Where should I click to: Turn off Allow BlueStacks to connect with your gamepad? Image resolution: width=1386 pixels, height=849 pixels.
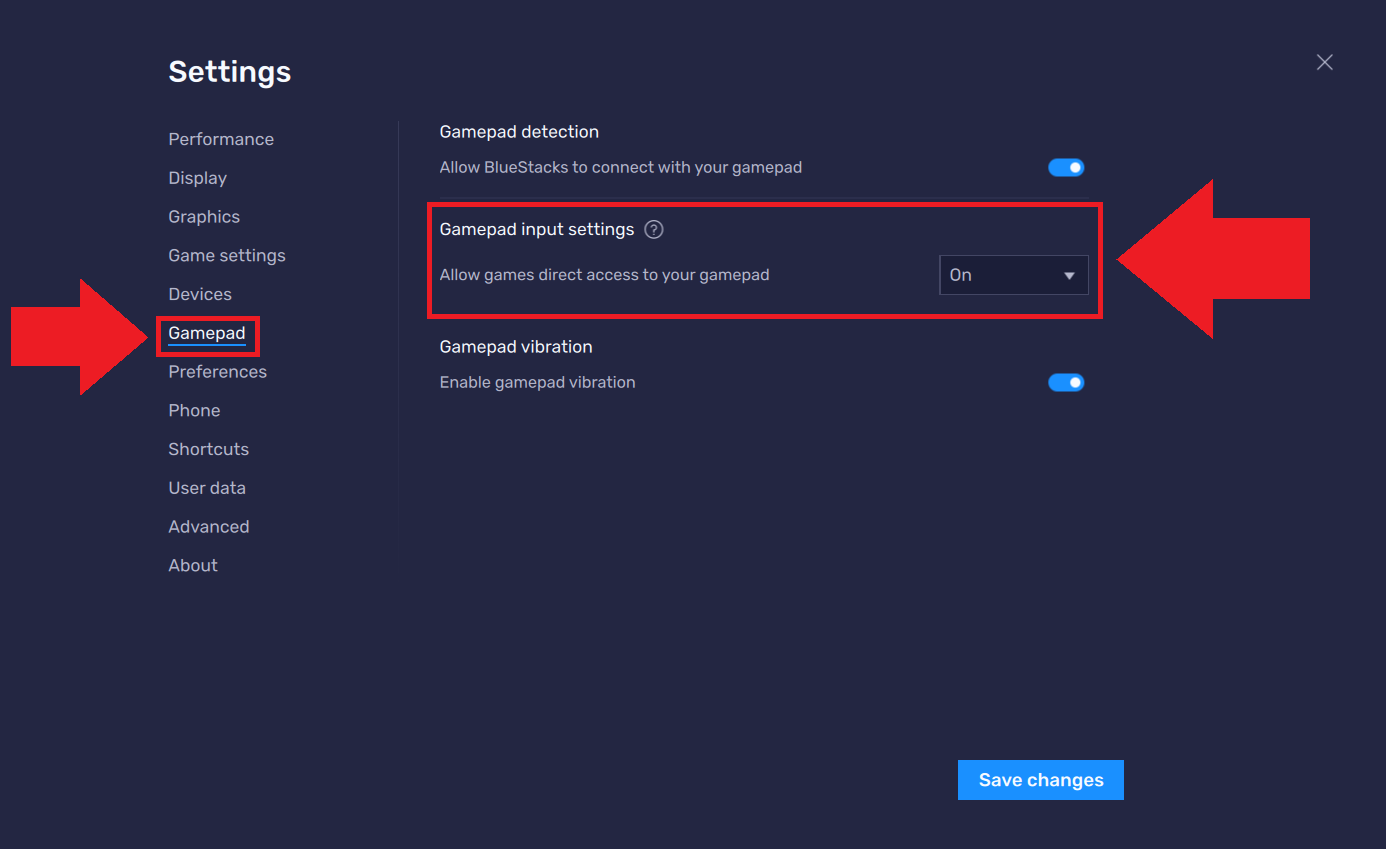pyautogui.click(x=1066, y=167)
